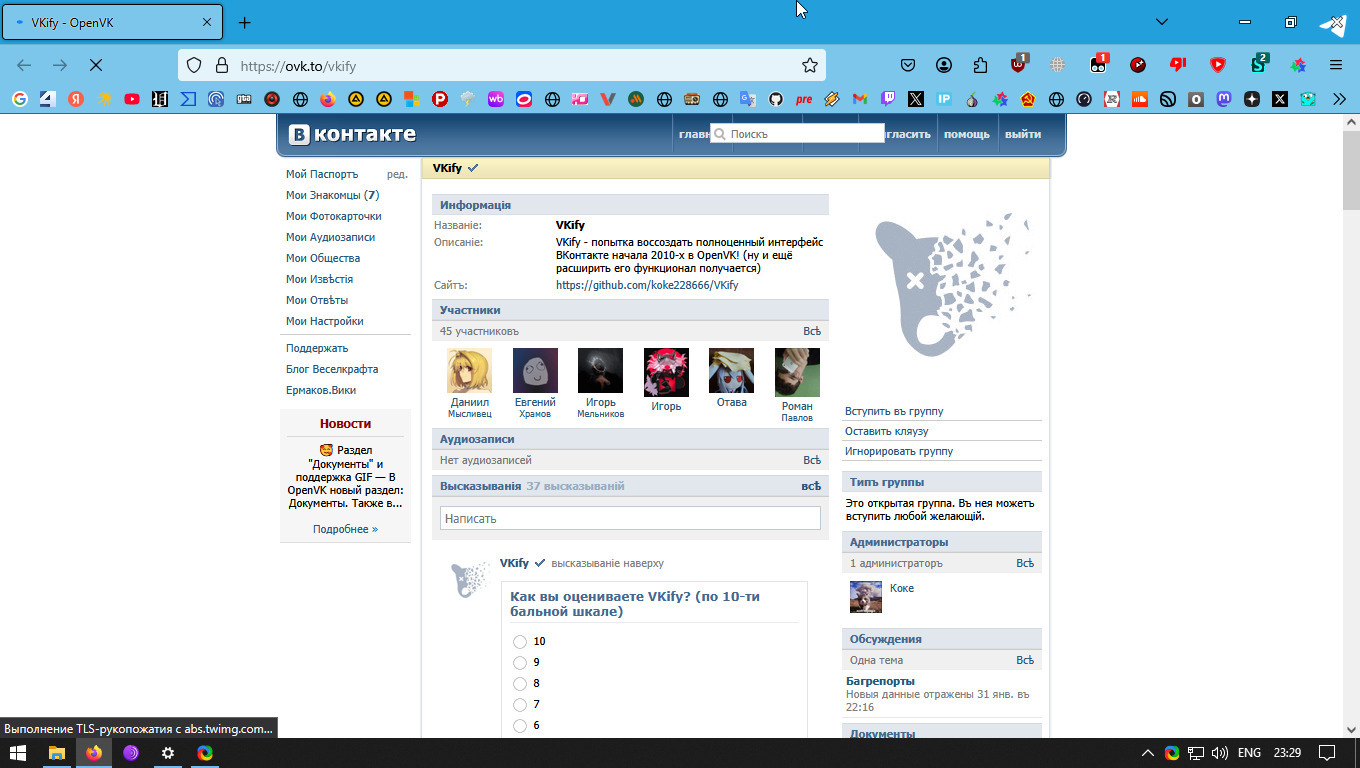Viewport: 1360px width, 768px height.
Task: Select rating 8 in the poll
Action: point(520,684)
